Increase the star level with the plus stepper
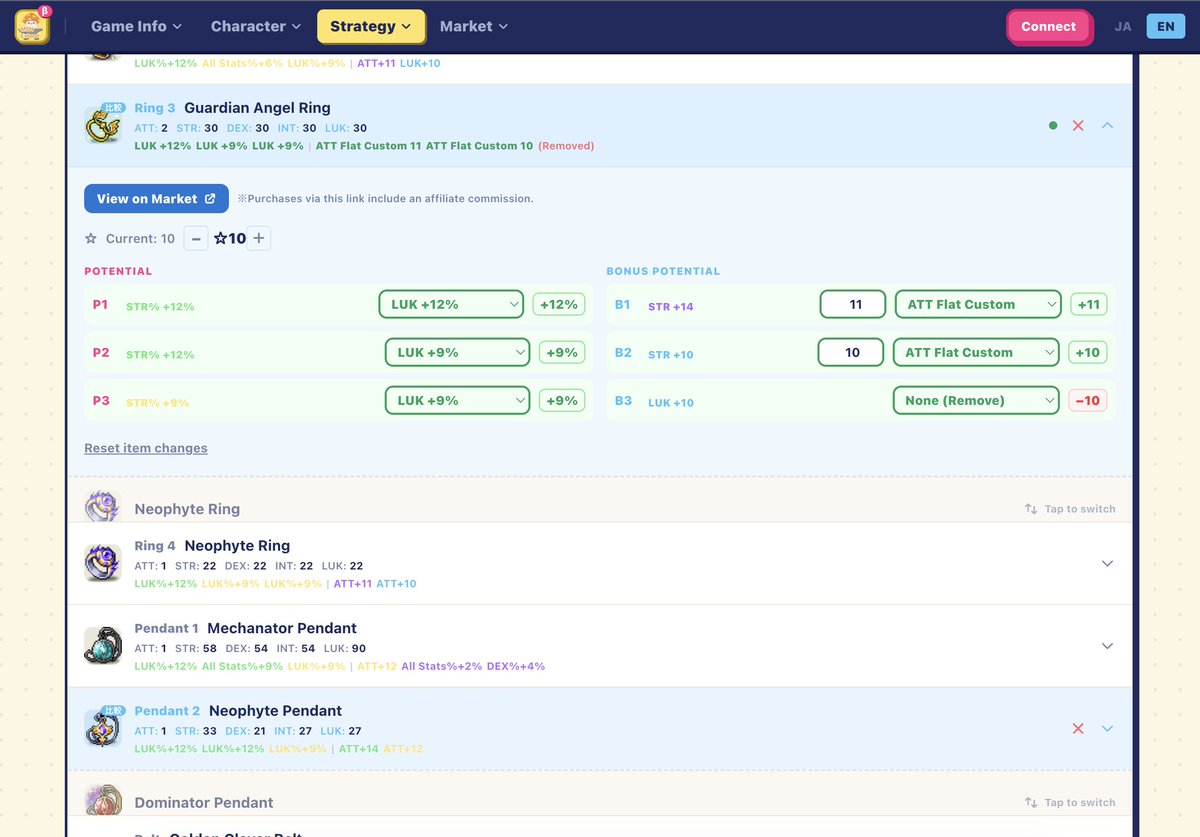The height and width of the screenshot is (837, 1200). coord(257,238)
